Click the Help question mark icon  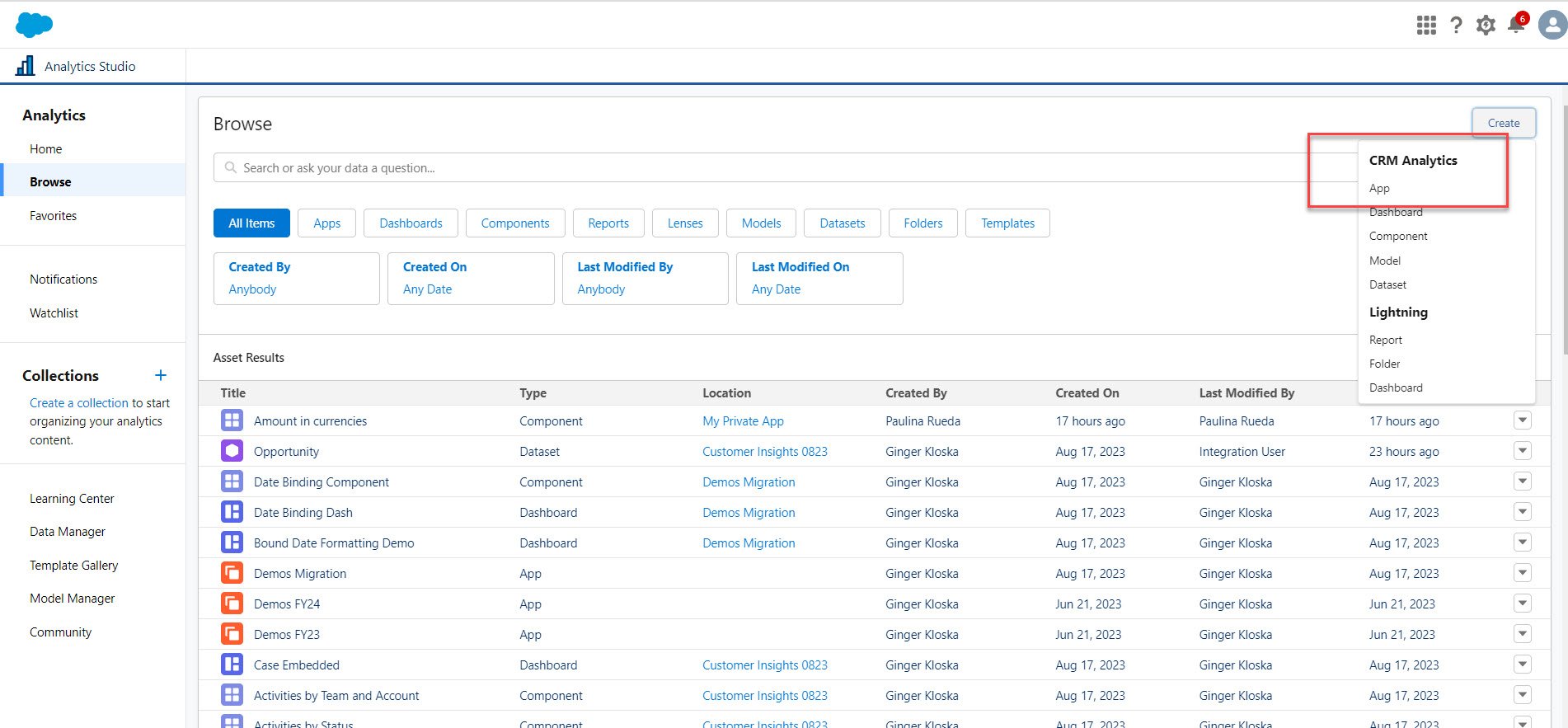pos(1457,26)
